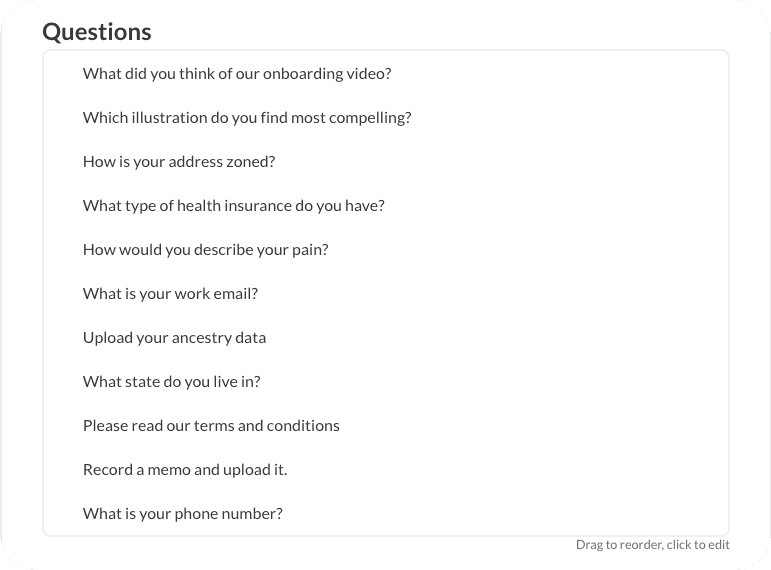771x570 pixels.
Task: Open the 'Upload your ancestry data' item
Action: (386, 338)
